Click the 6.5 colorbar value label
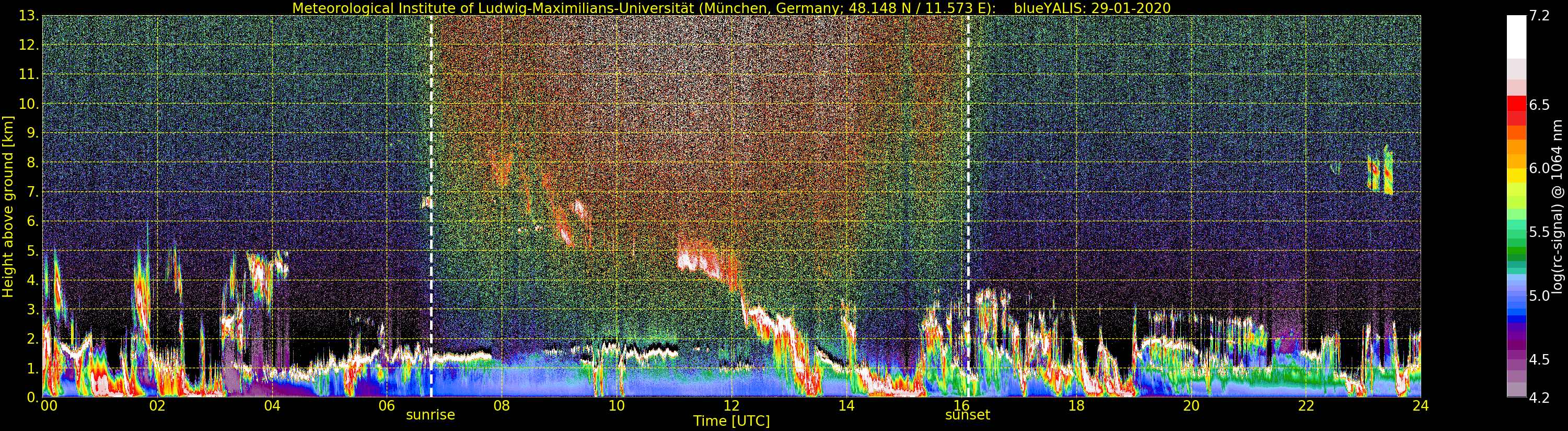This screenshot has height=431, width=1568. (x=1539, y=105)
